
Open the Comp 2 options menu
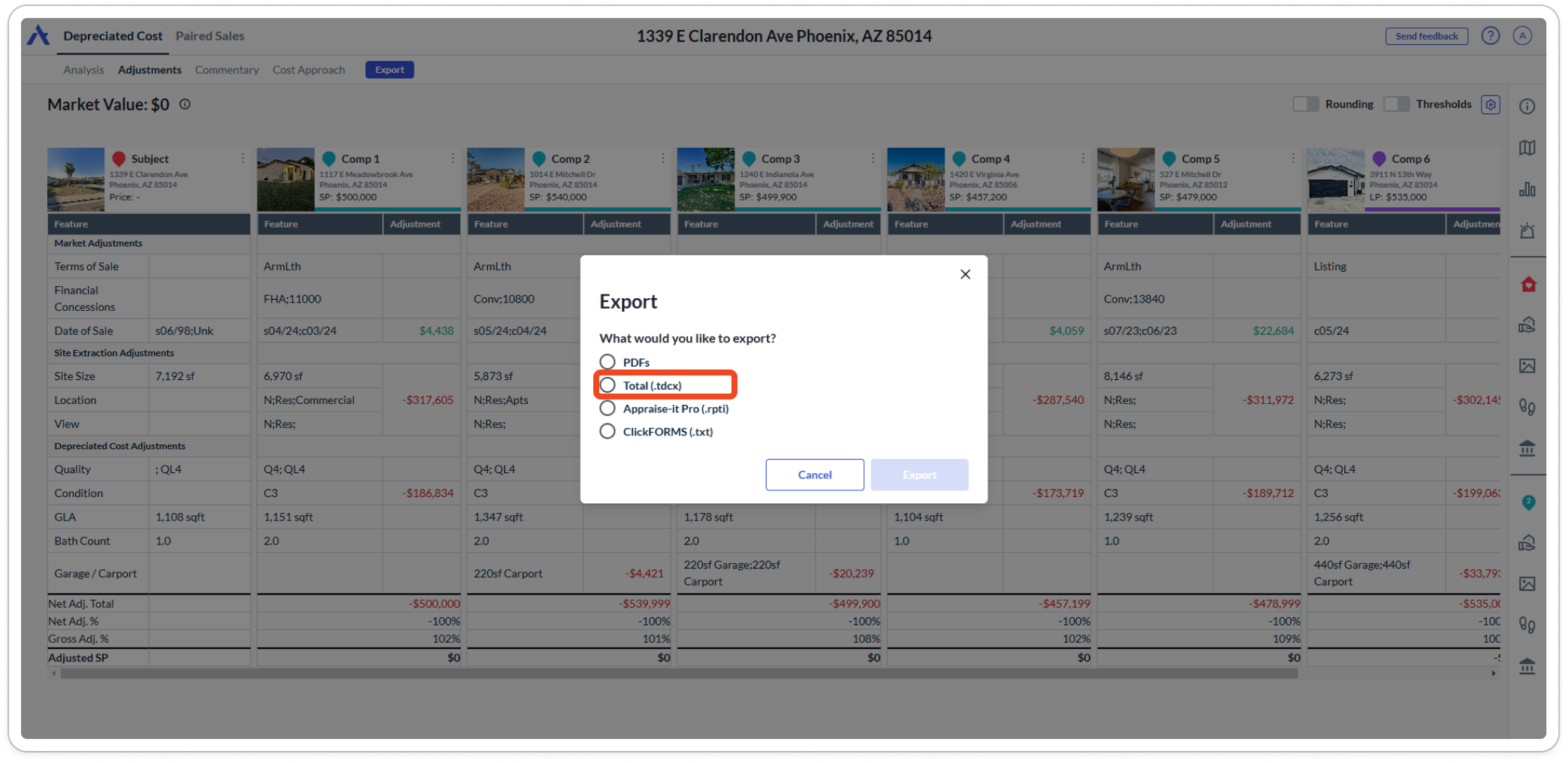pyautogui.click(x=663, y=158)
